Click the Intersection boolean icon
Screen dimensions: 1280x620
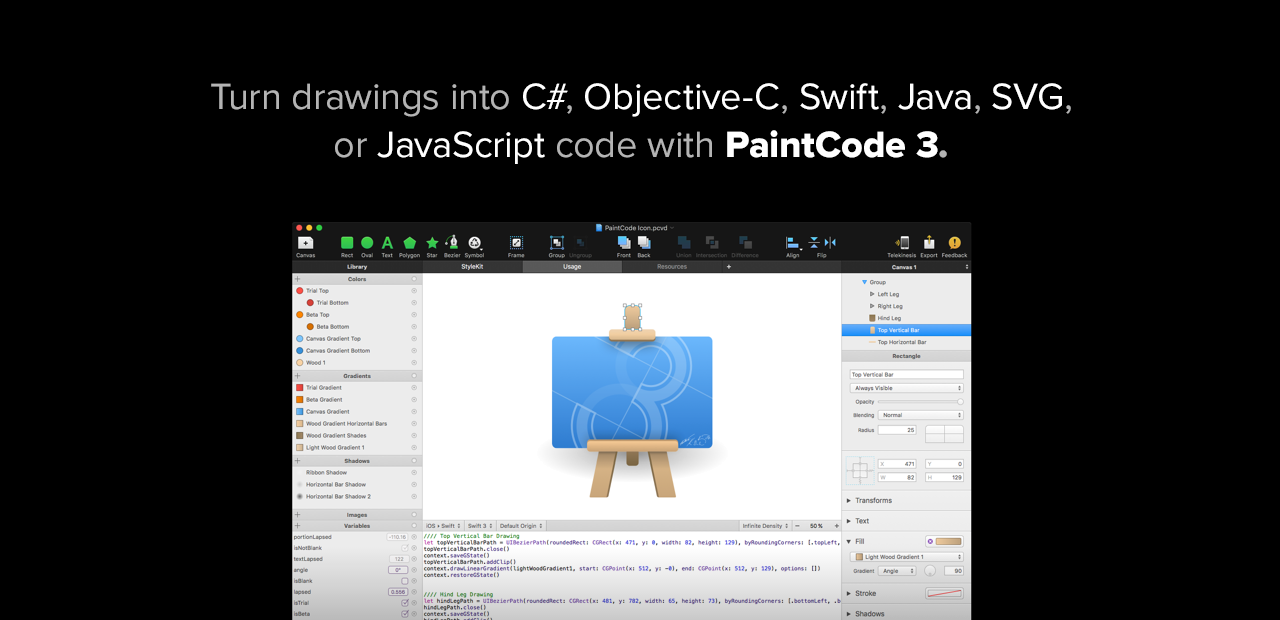click(x=711, y=242)
